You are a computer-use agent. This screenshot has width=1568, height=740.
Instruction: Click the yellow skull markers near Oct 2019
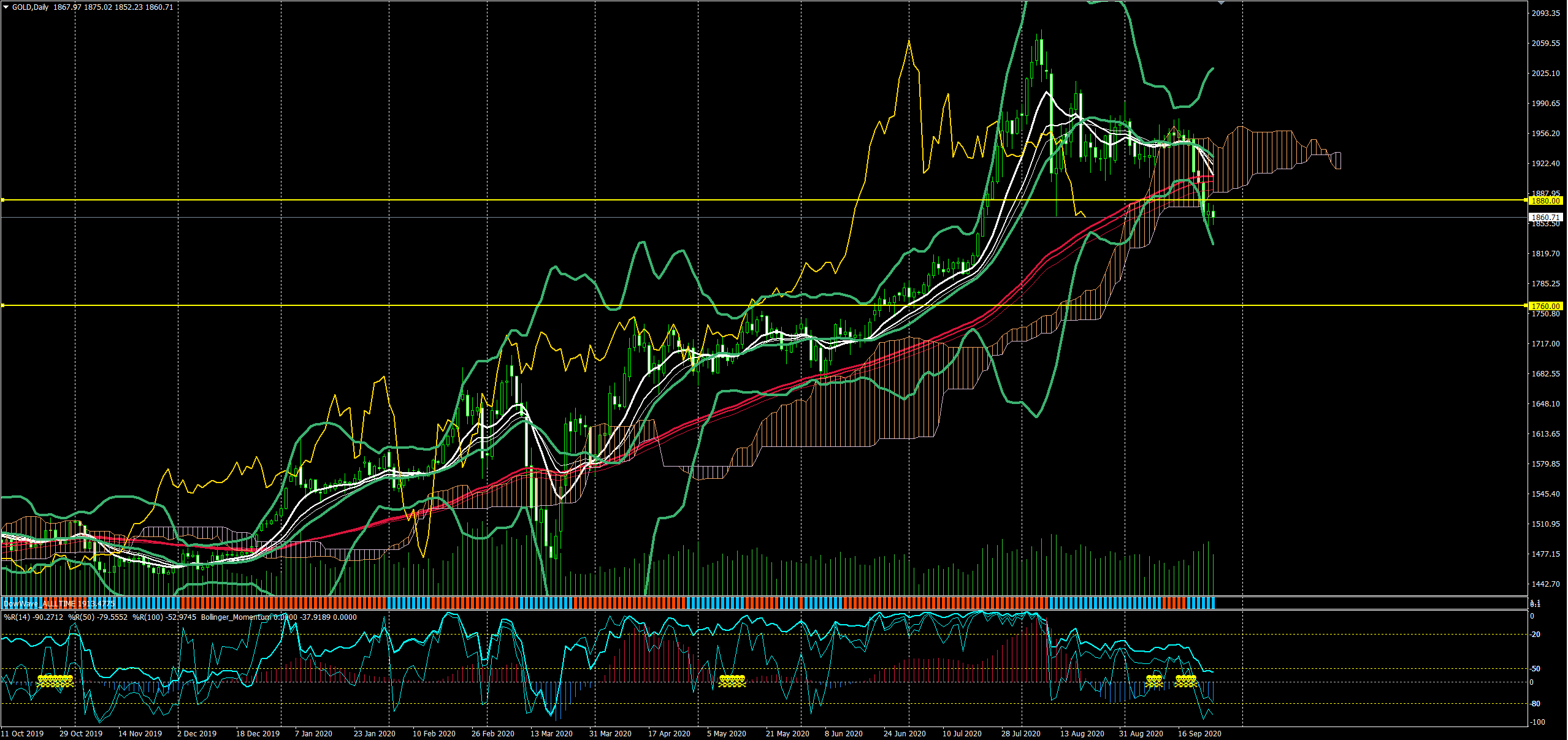pos(55,680)
